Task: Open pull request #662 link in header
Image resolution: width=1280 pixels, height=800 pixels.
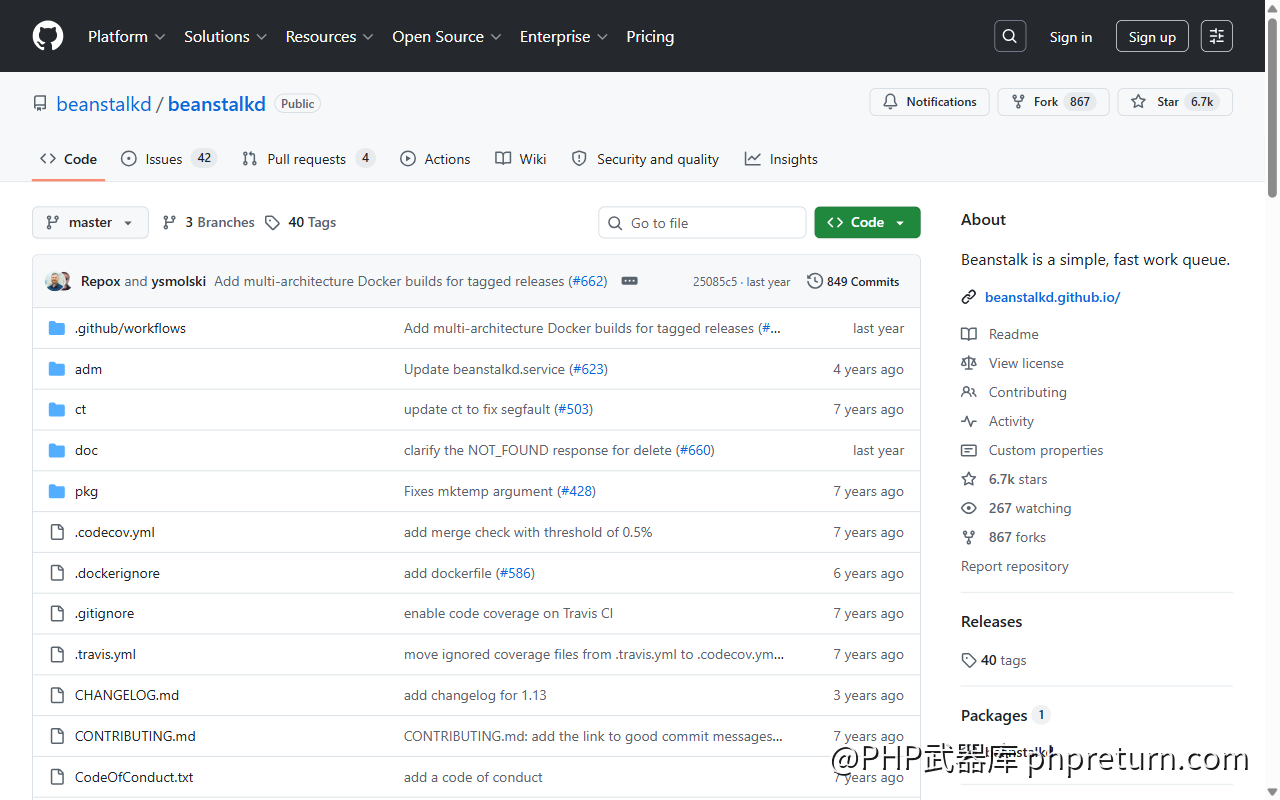Action: pos(588,281)
